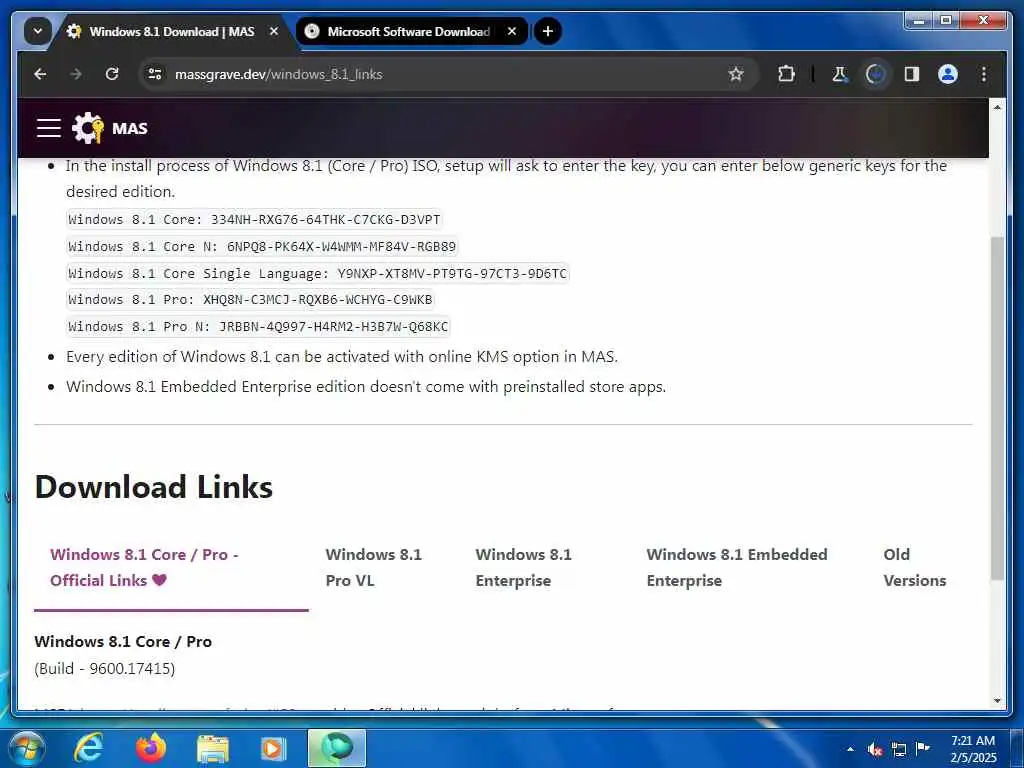The image size is (1024, 768).
Task: Click the scrollbar up arrow
Action: click(997, 106)
